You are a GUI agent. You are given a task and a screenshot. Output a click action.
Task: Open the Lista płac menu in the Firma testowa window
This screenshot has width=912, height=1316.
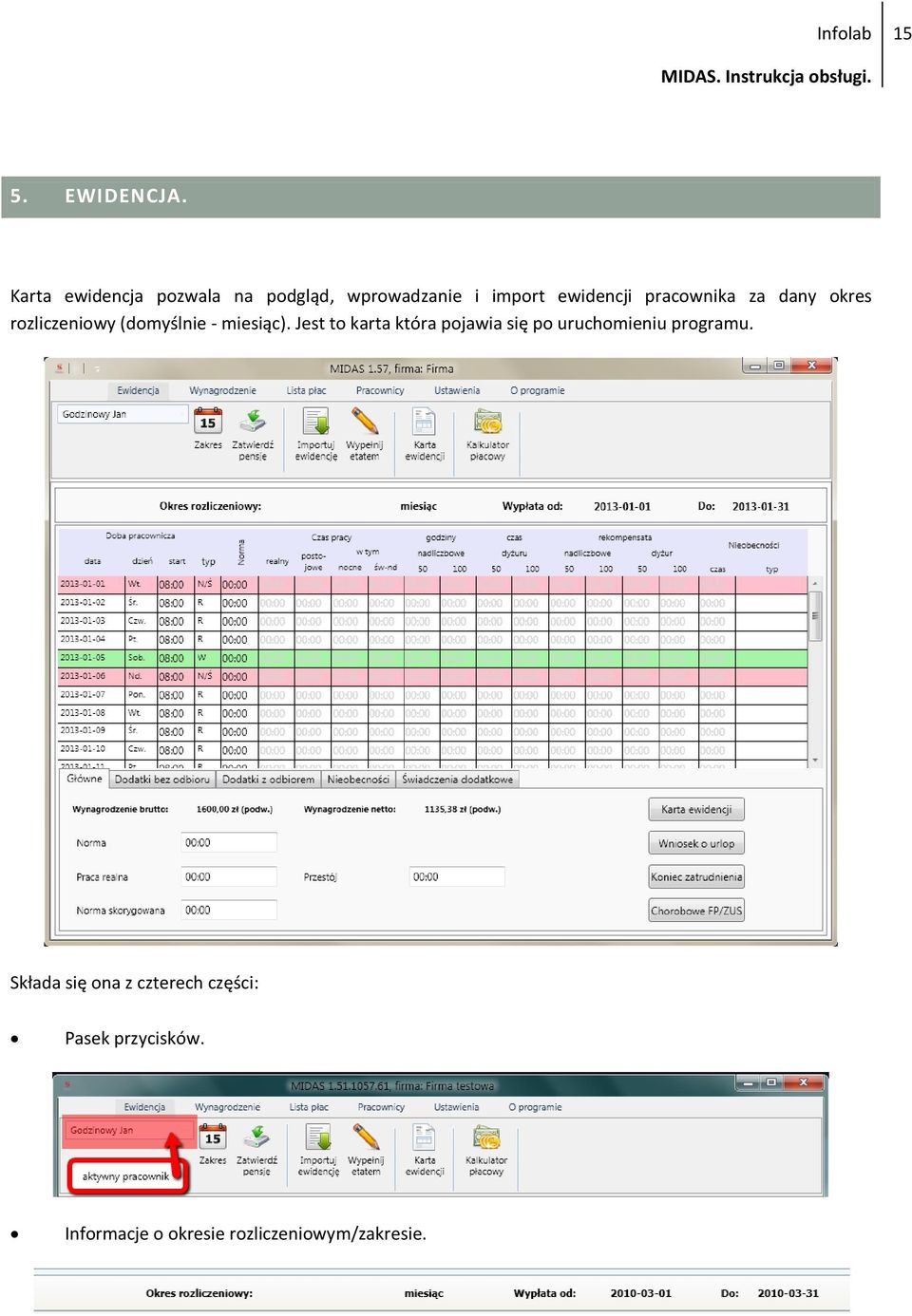tap(309, 1107)
